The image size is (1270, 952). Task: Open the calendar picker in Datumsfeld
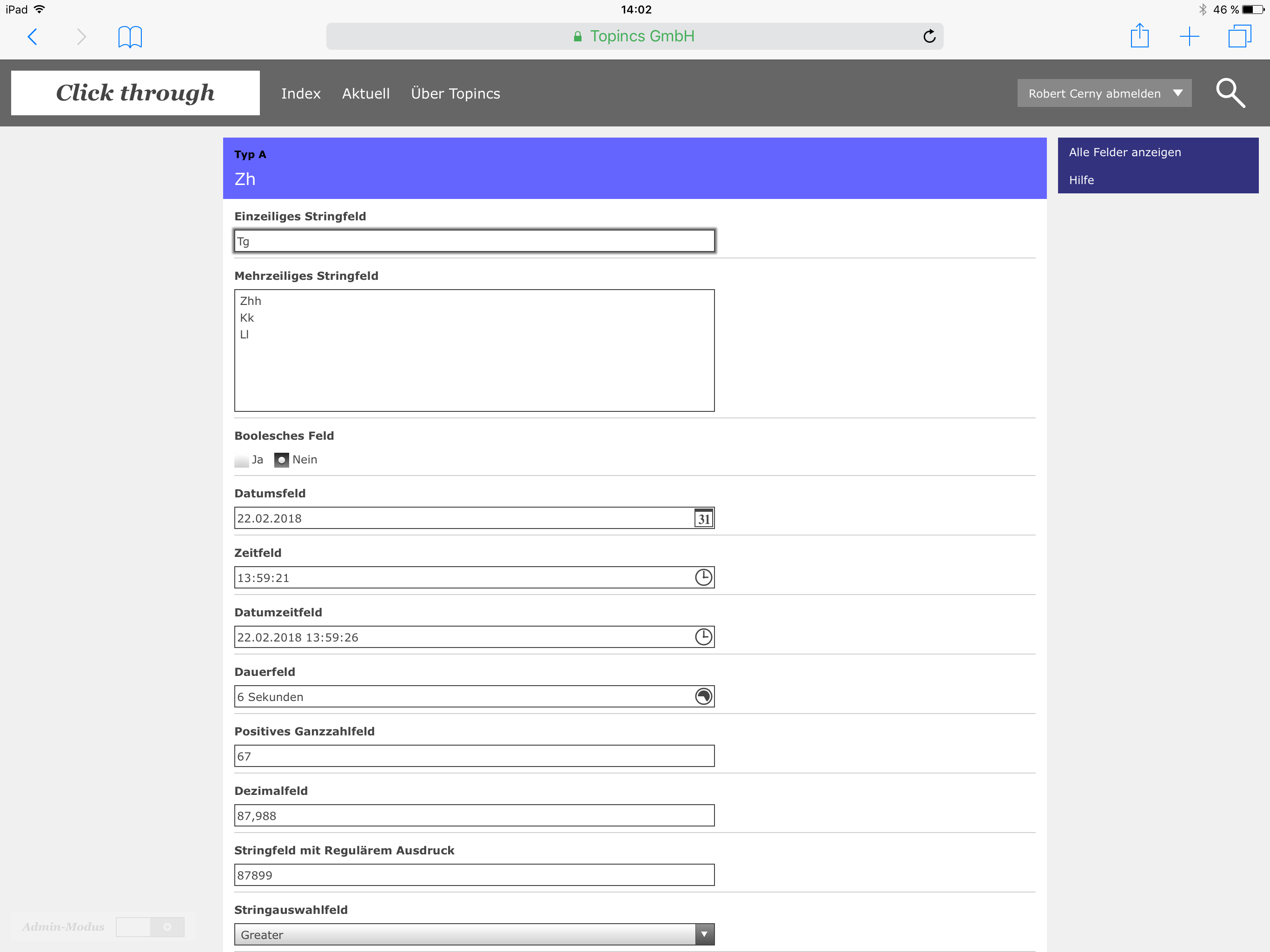[x=703, y=518]
